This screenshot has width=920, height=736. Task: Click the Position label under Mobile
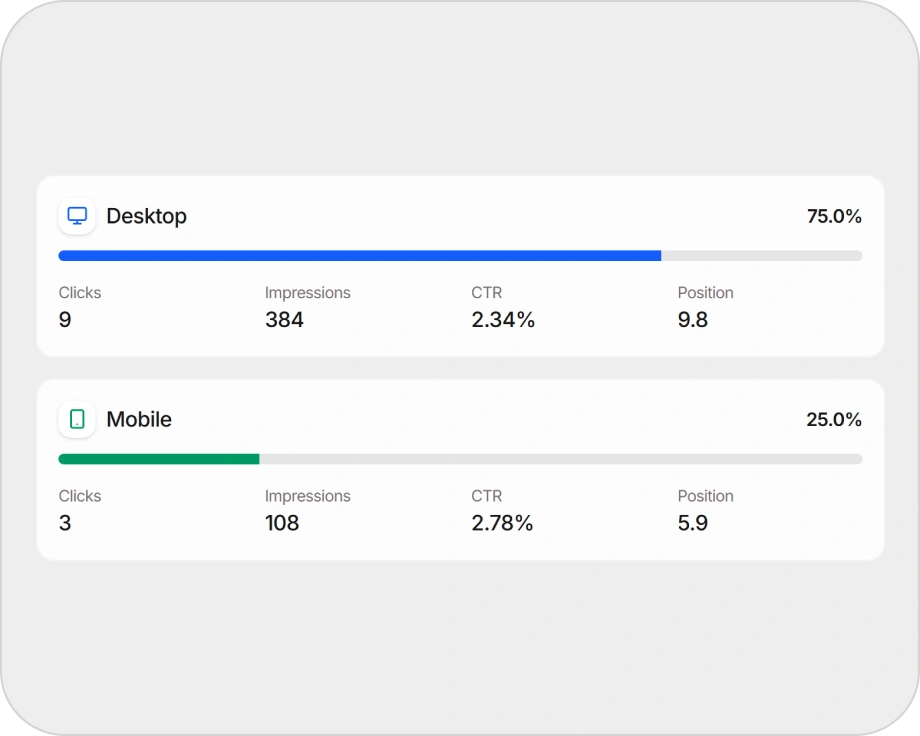pos(705,496)
